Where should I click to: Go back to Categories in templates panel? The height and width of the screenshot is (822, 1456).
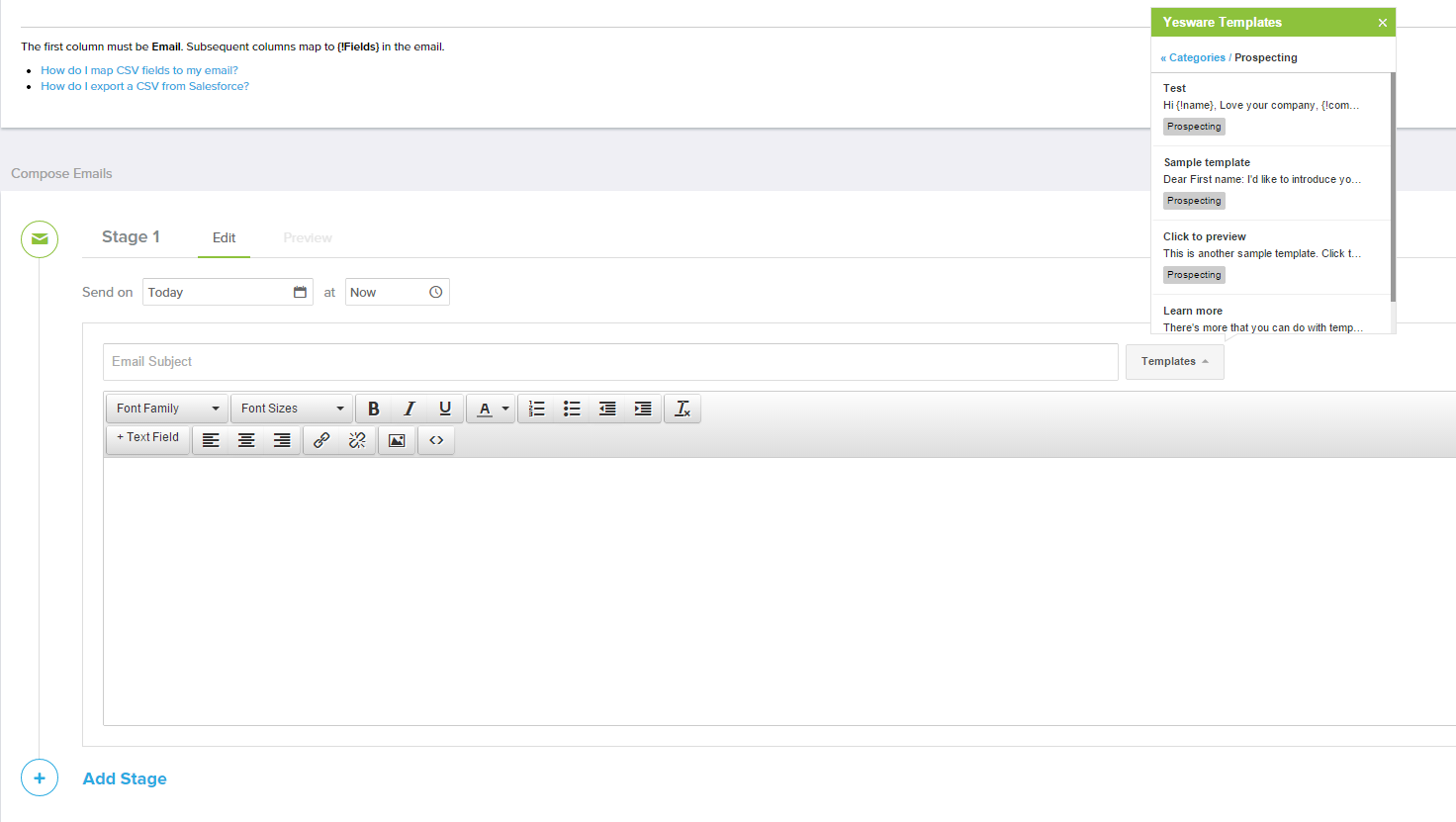click(x=1197, y=57)
